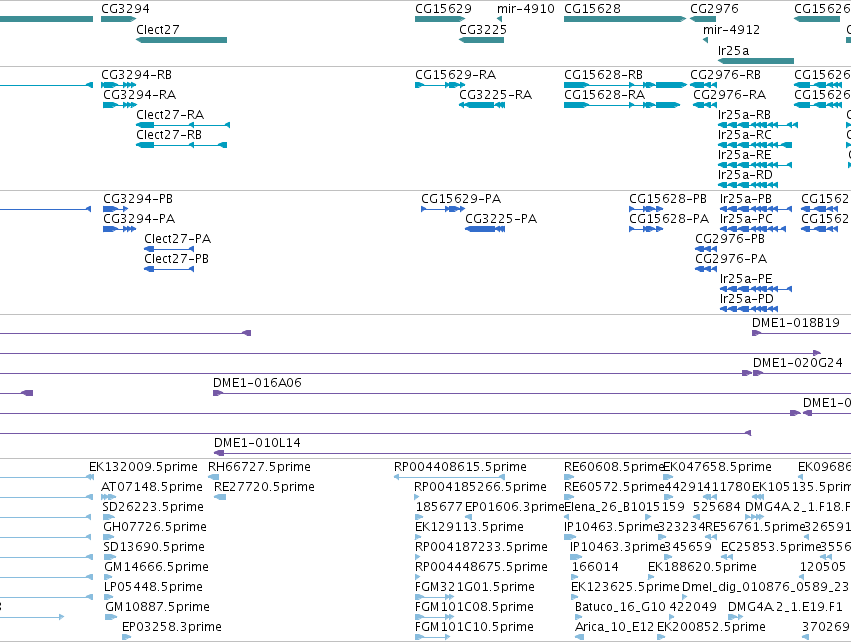The image size is (851, 642).
Task: Select protein Clect27-PA
Action: pyautogui.click(x=169, y=249)
